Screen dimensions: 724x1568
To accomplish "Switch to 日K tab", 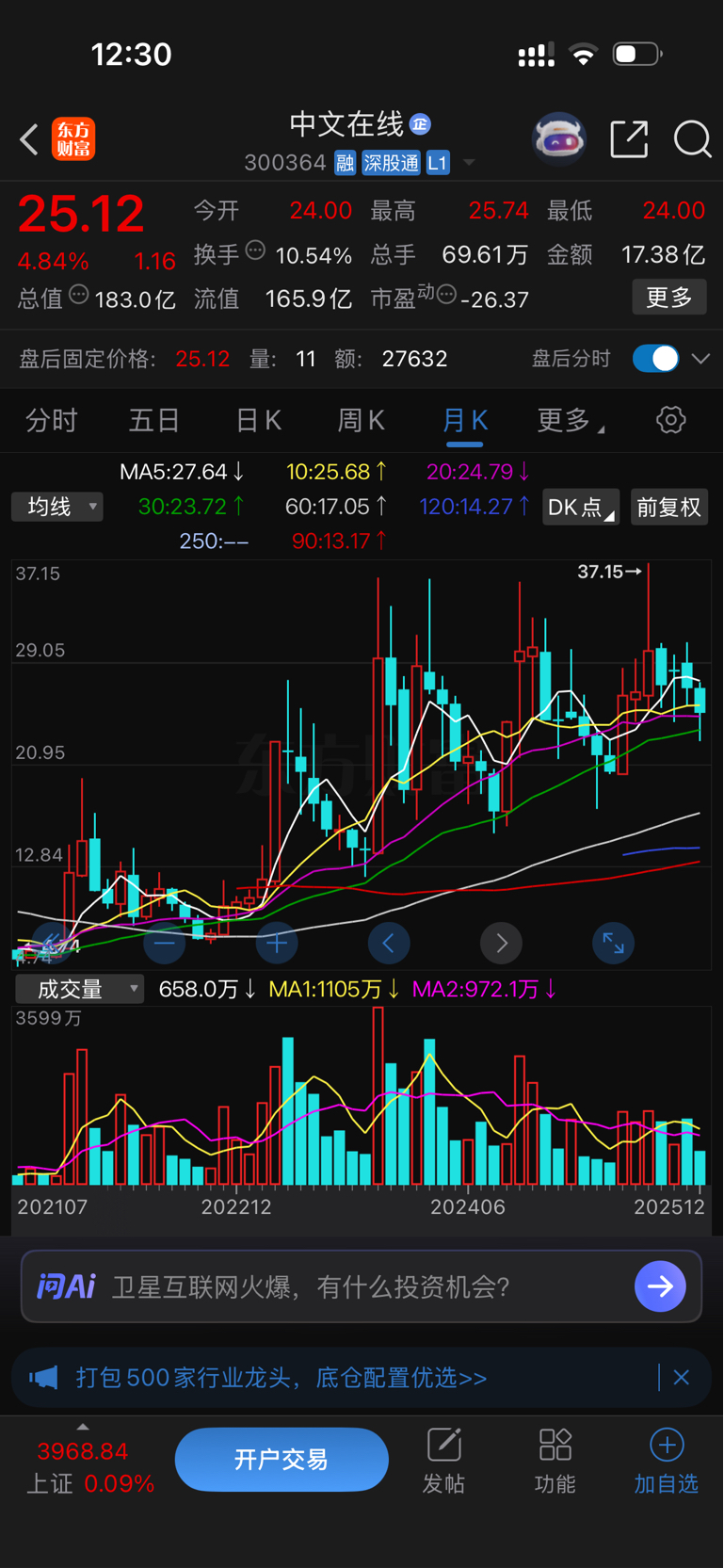I will [x=258, y=420].
